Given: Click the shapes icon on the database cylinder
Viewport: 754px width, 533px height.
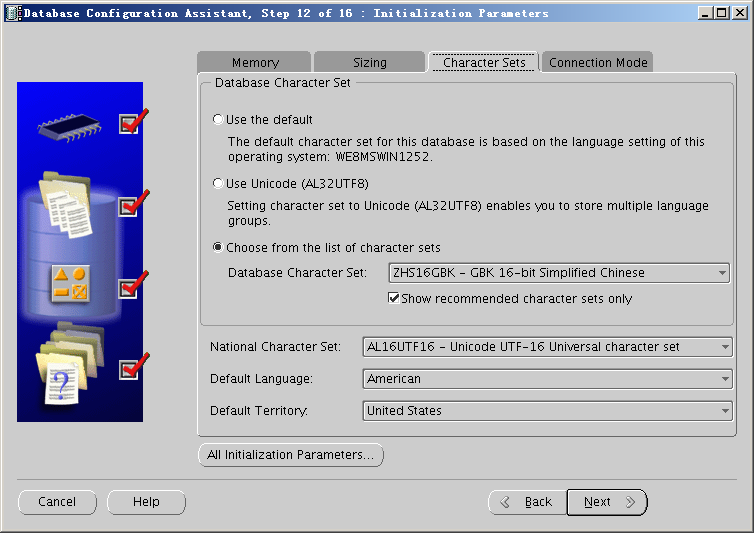Looking at the screenshot, I should [71, 283].
